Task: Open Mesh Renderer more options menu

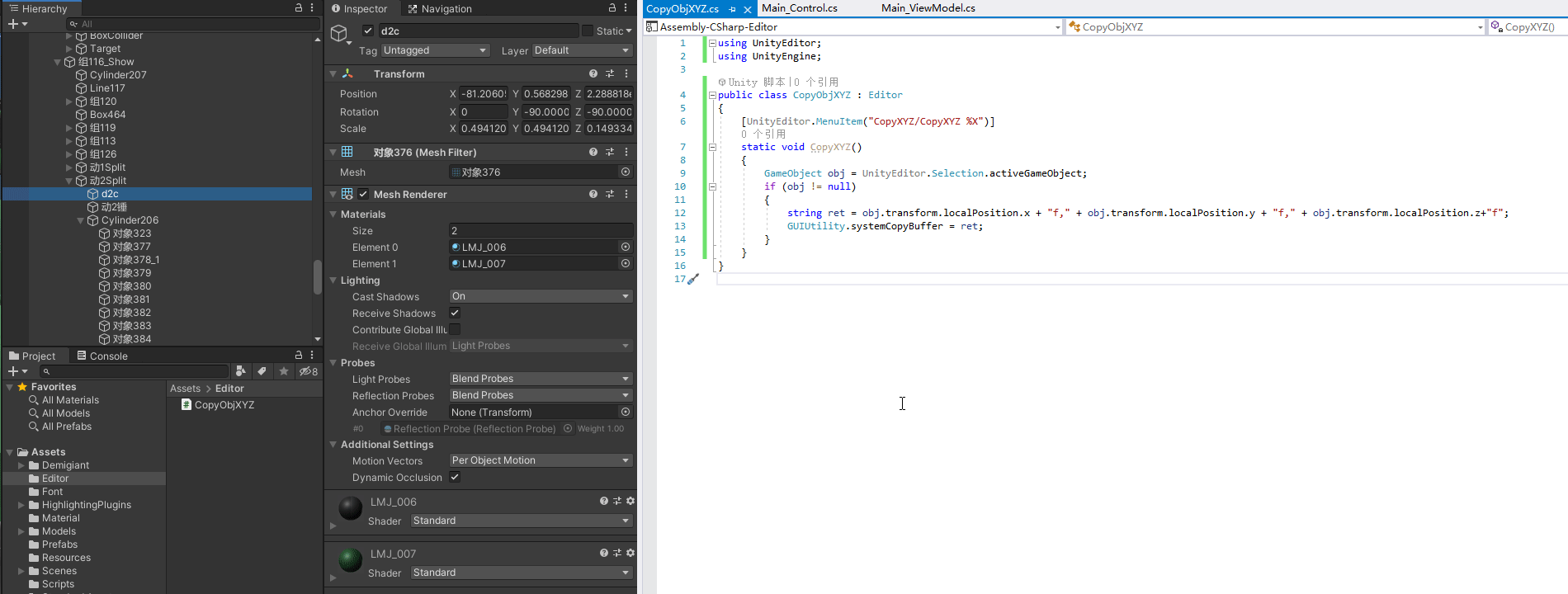Action: (626, 194)
